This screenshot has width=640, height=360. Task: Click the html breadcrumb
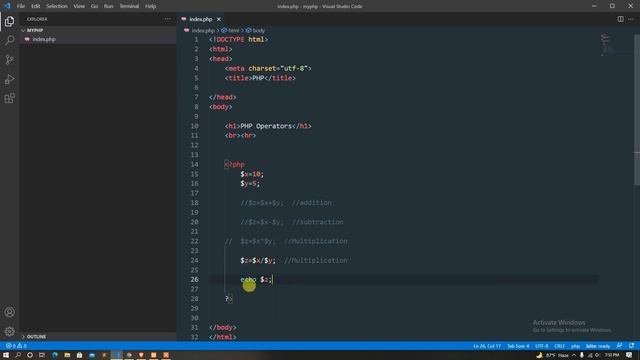click(233, 31)
